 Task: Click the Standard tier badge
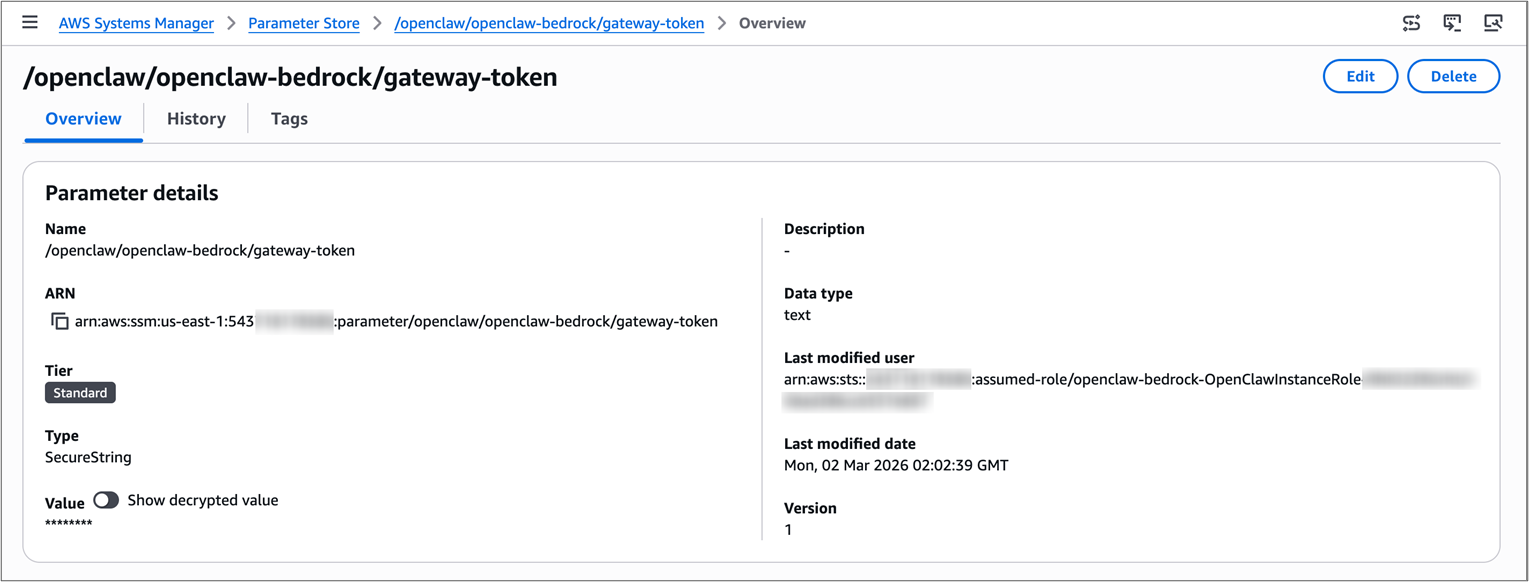coord(80,393)
